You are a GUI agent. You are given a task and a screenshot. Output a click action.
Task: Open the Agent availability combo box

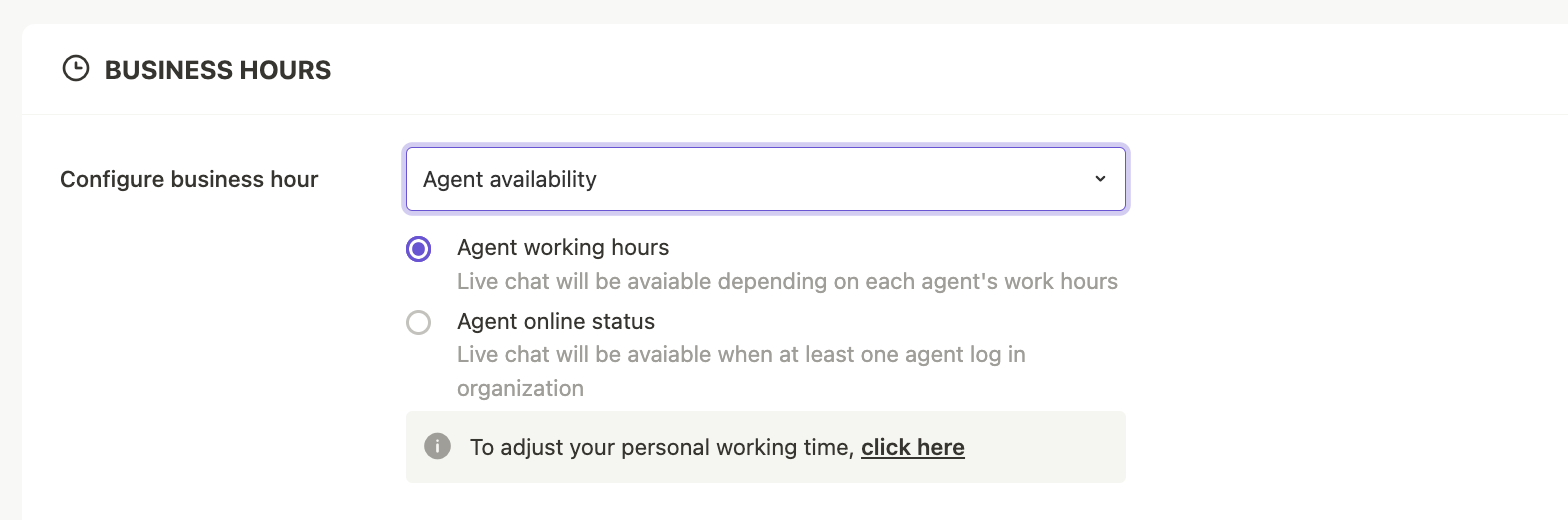click(766, 179)
